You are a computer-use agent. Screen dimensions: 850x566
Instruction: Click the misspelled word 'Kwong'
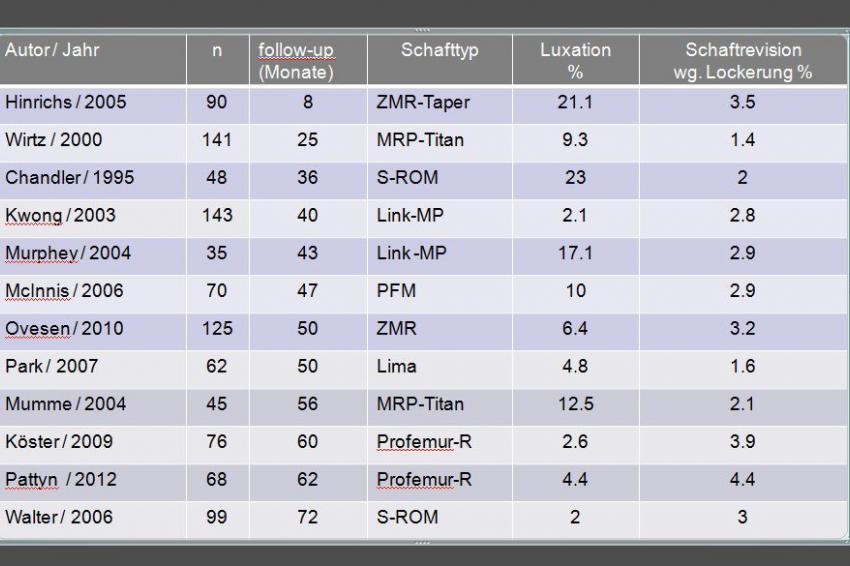pyautogui.click(x=34, y=216)
